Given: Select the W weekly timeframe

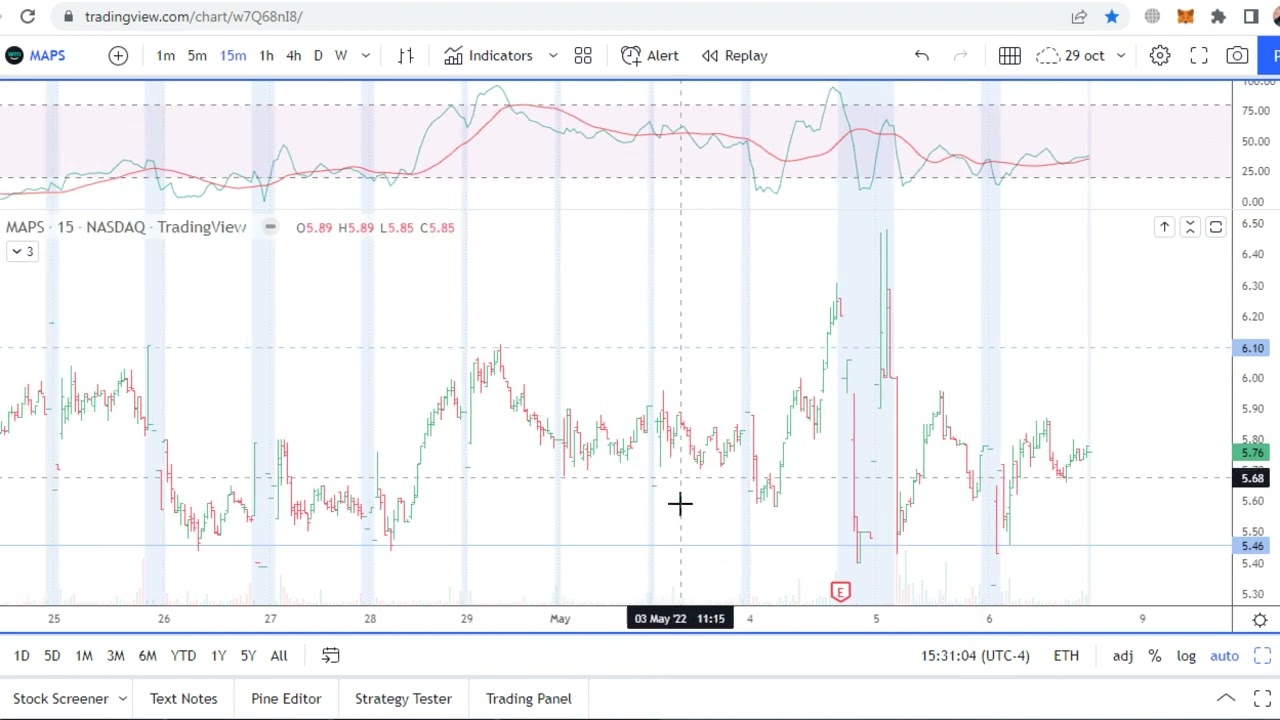Looking at the screenshot, I should pyautogui.click(x=341, y=55).
